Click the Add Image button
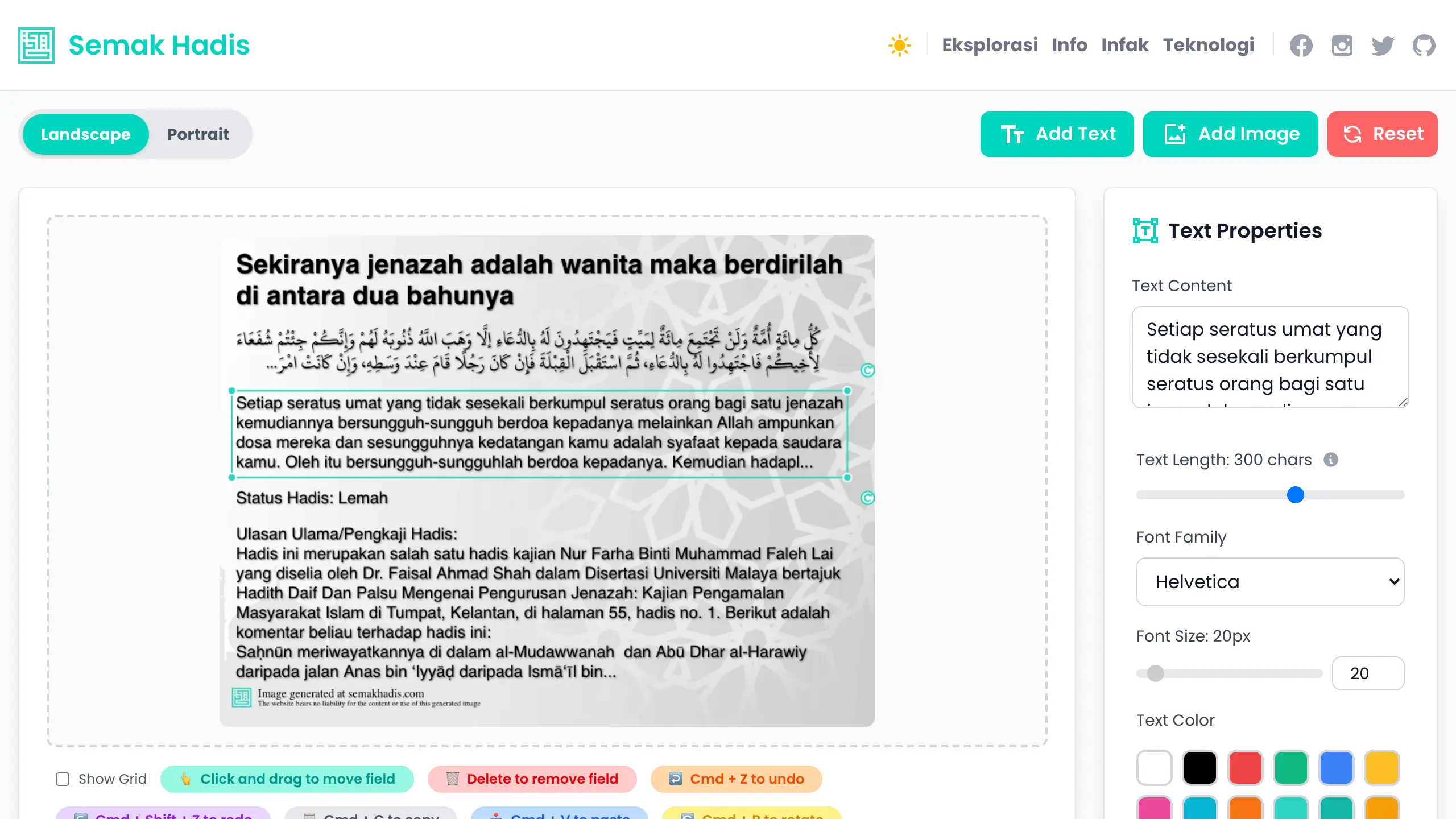Image resolution: width=1456 pixels, height=819 pixels. (x=1231, y=134)
